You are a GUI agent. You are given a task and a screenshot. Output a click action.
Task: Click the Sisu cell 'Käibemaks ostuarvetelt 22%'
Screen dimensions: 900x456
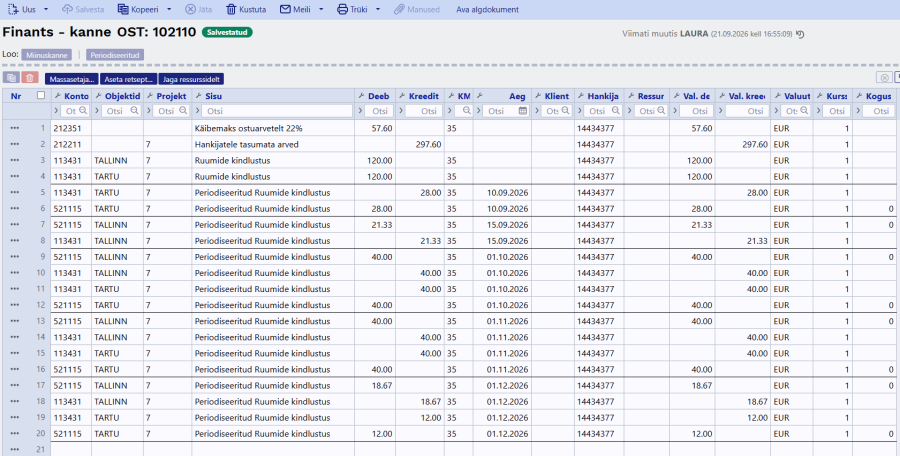[249, 128]
